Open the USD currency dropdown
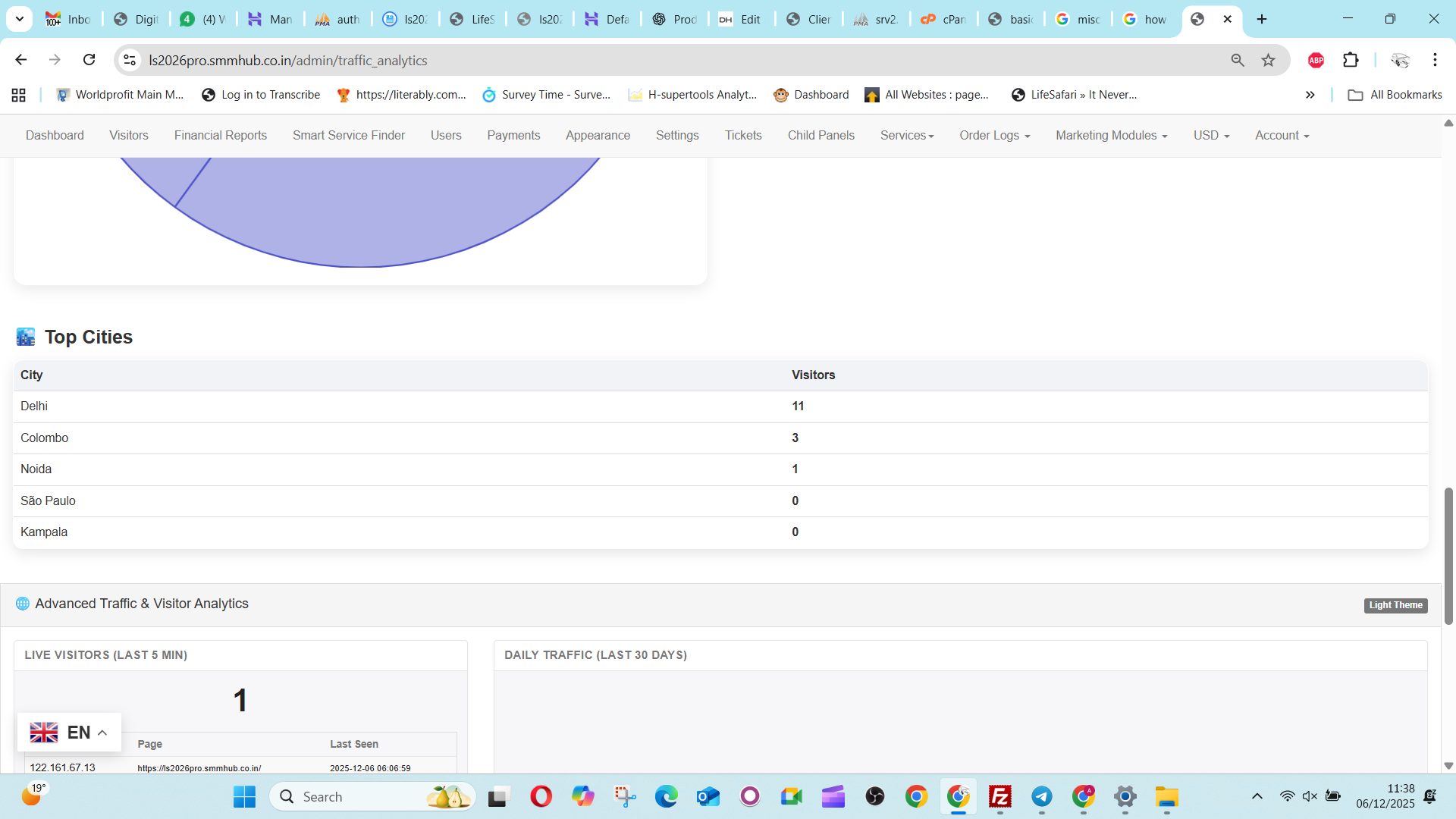 [x=1210, y=135]
